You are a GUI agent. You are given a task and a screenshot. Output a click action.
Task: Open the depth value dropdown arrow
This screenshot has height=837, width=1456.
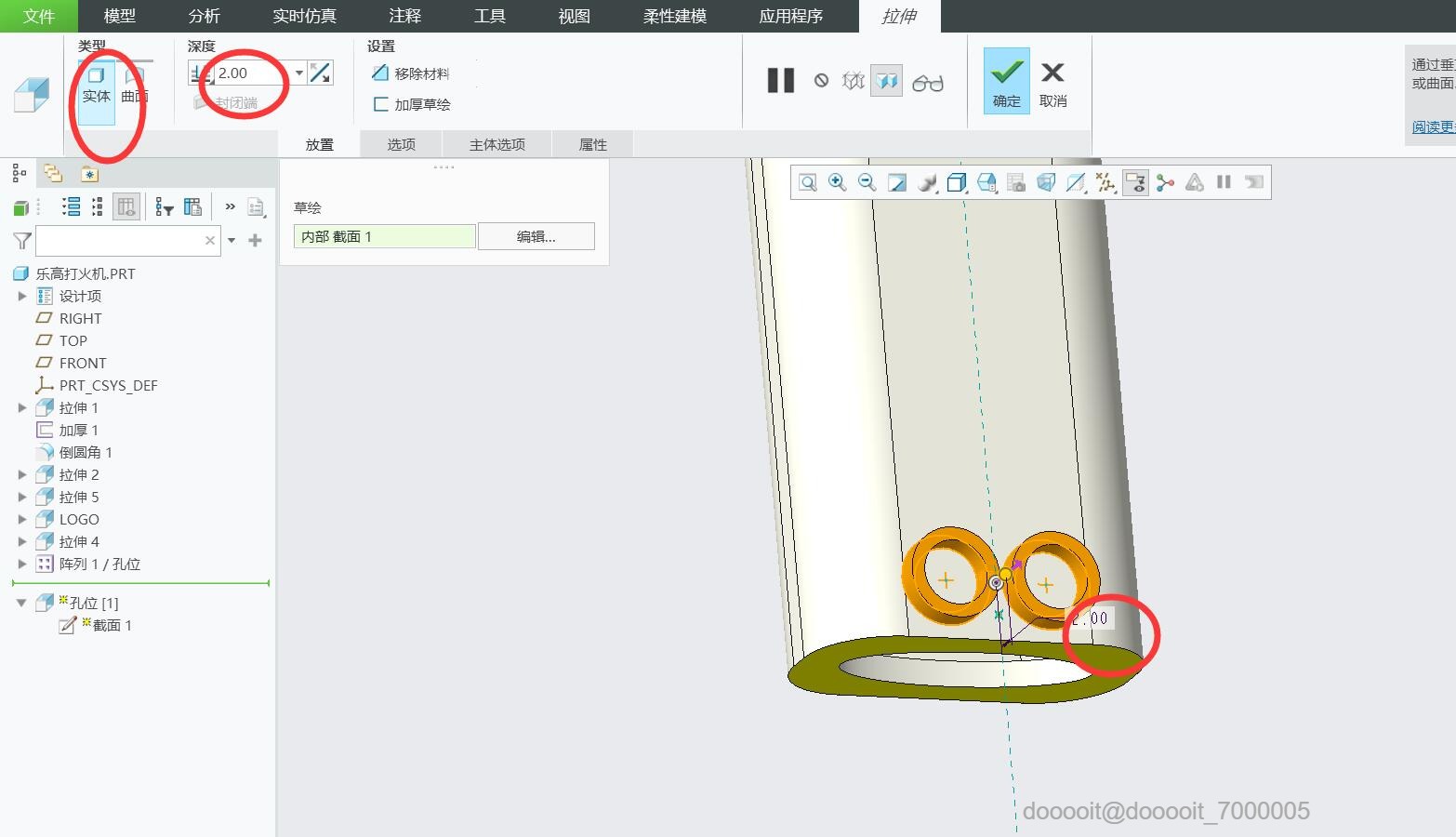[299, 73]
